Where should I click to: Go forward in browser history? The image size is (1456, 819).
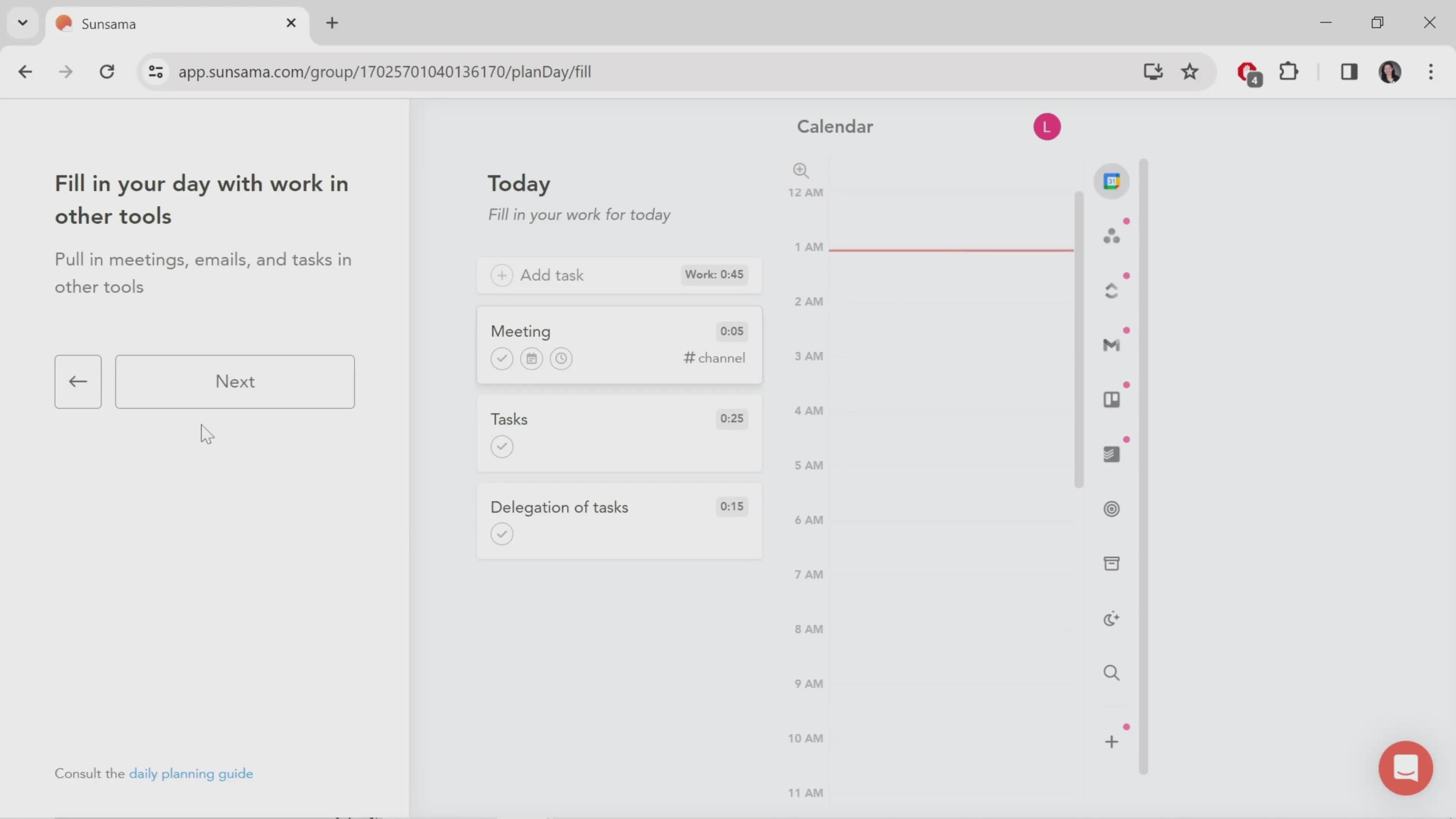[66, 72]
